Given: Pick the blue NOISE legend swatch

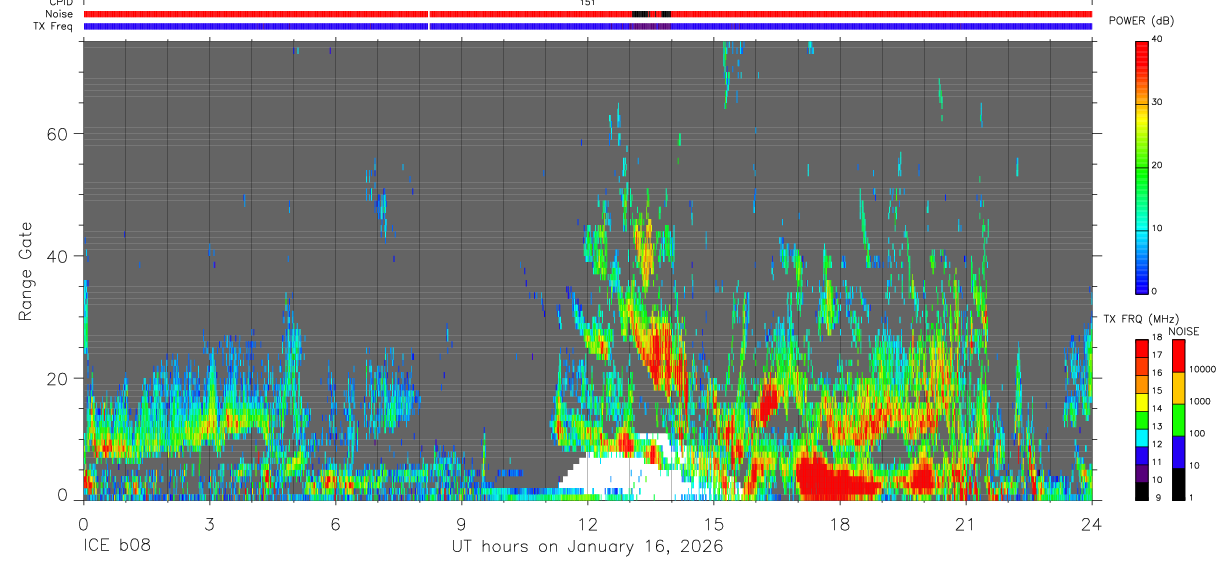Looking at the screenshot, I should pos(1177,452).
